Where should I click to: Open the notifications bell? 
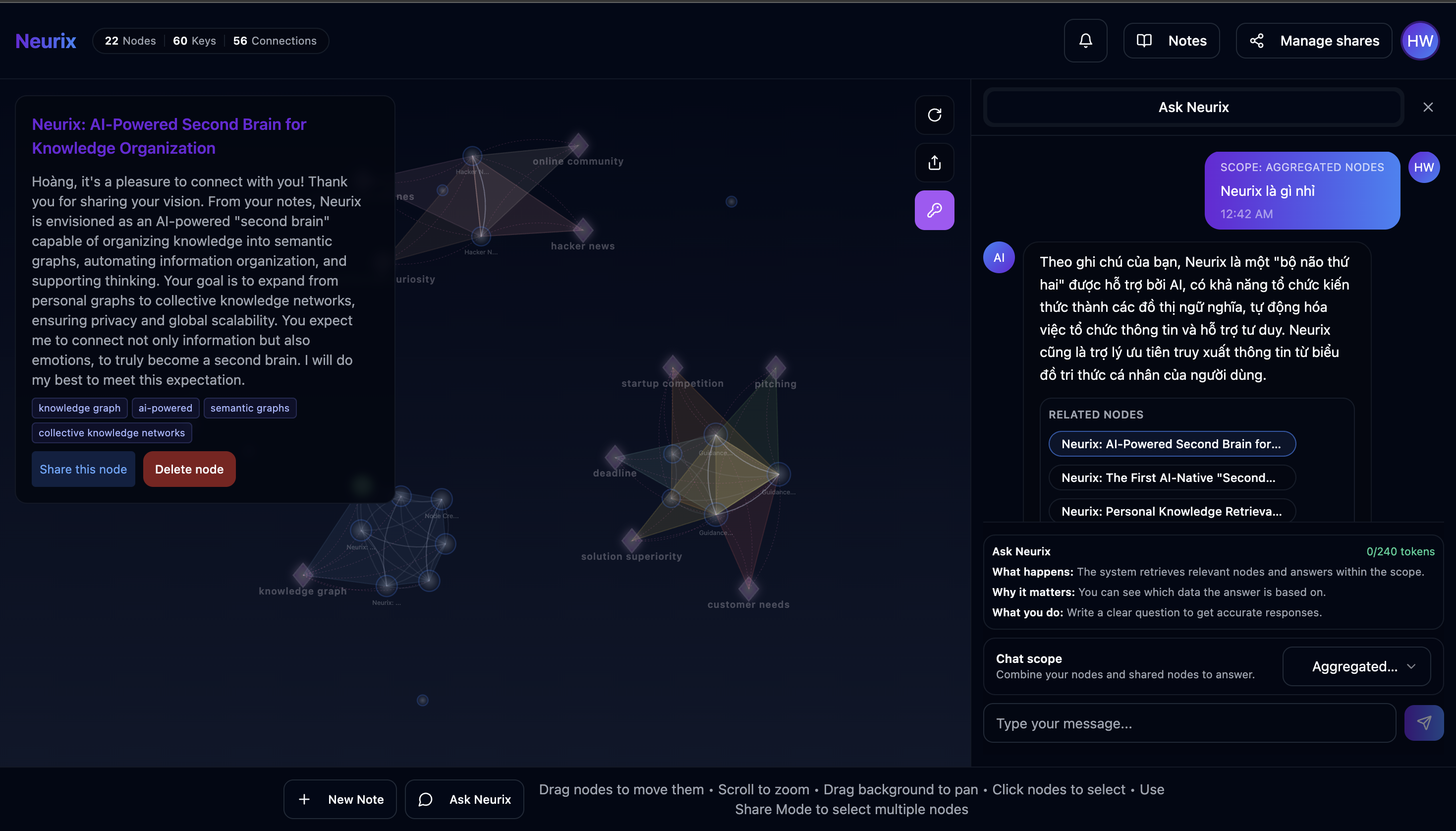point(1084,41)
